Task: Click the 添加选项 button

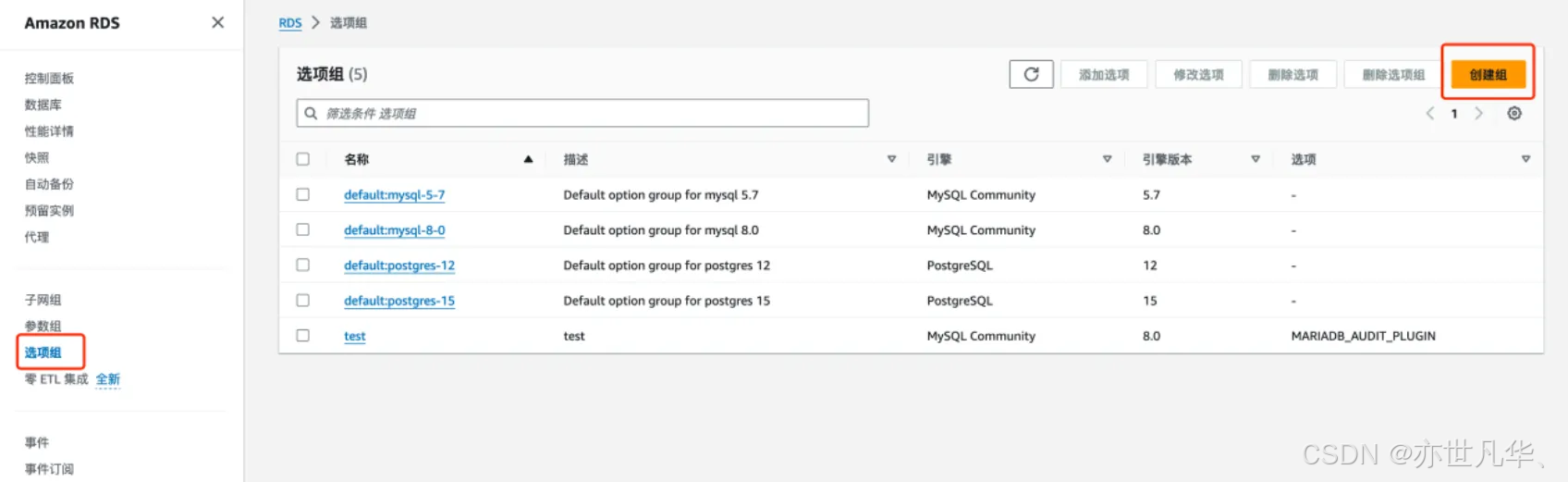Action: (x=1104, y=74)
